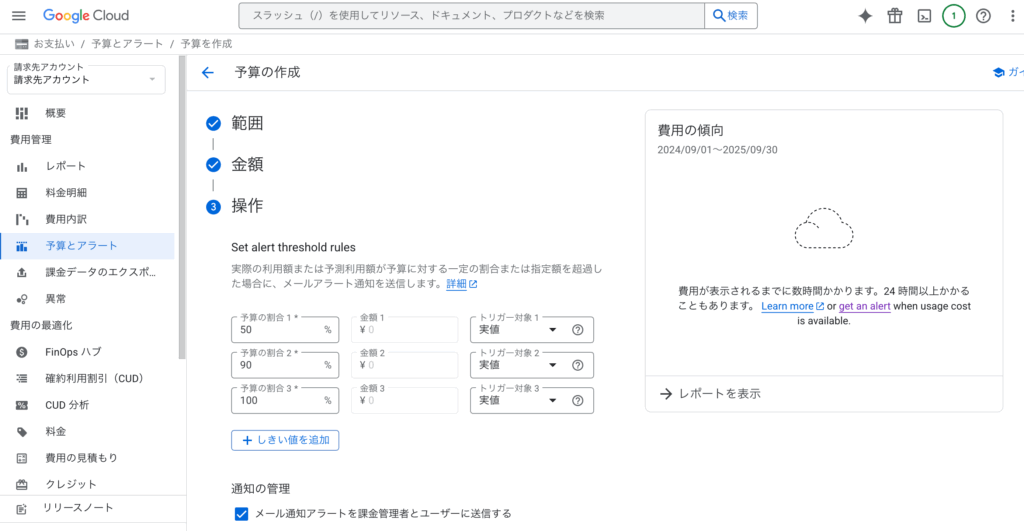
Task: Toggle メール通知アラート checkbox for billing admins
Action: tap(241, 514)
